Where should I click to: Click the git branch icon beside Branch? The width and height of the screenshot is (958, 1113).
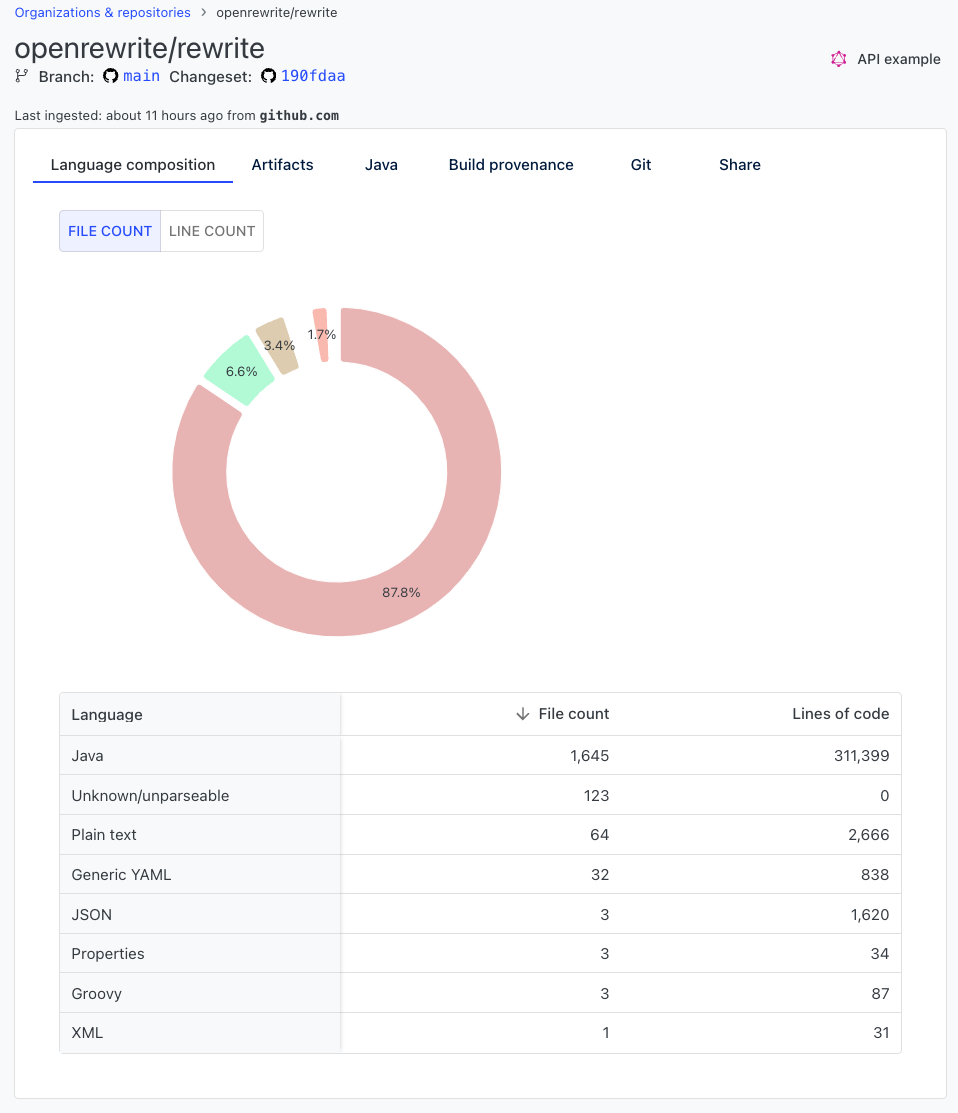click(x=22, y=76)
